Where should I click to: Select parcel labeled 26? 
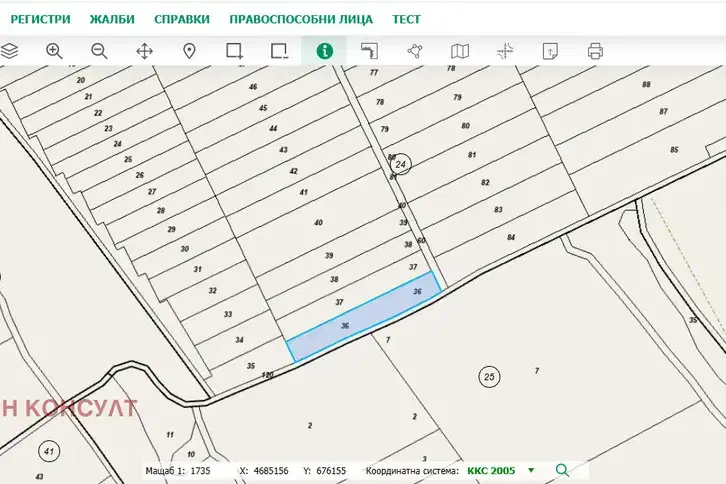pyautogui.click(x=140, y=175)
